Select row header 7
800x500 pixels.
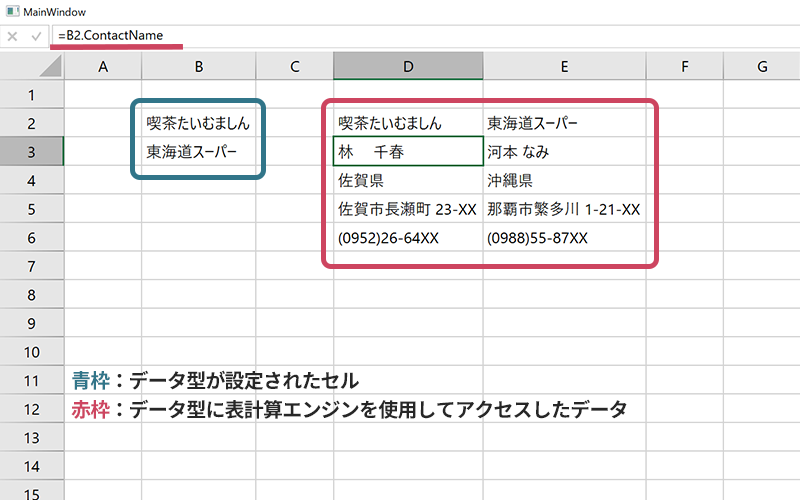tap(32, 266)
